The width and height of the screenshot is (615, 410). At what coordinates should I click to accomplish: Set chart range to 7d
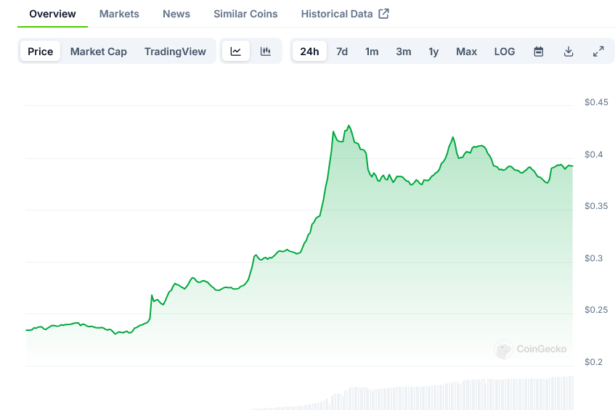pos(342,51)
